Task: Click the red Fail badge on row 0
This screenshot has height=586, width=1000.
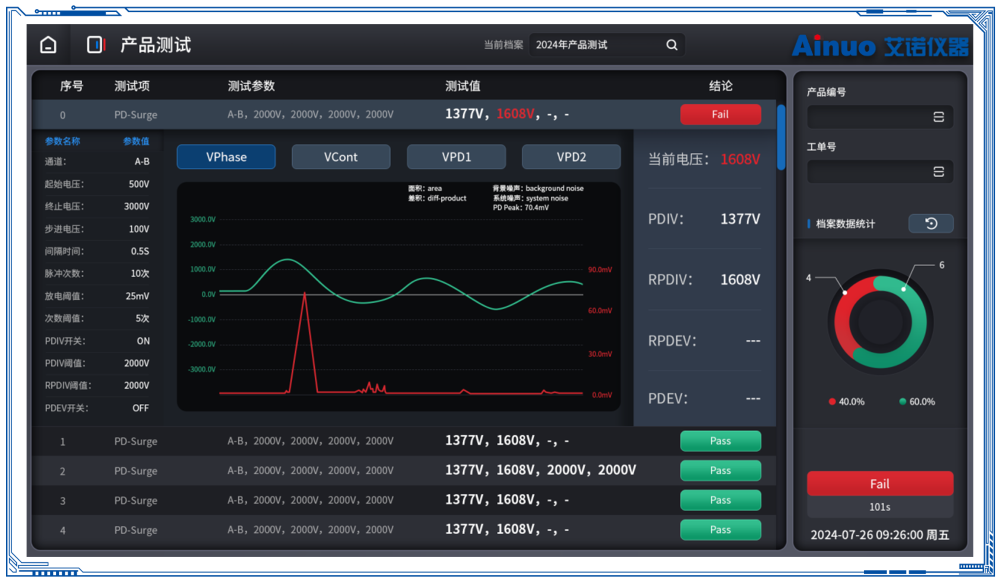Action: [720, 115]
